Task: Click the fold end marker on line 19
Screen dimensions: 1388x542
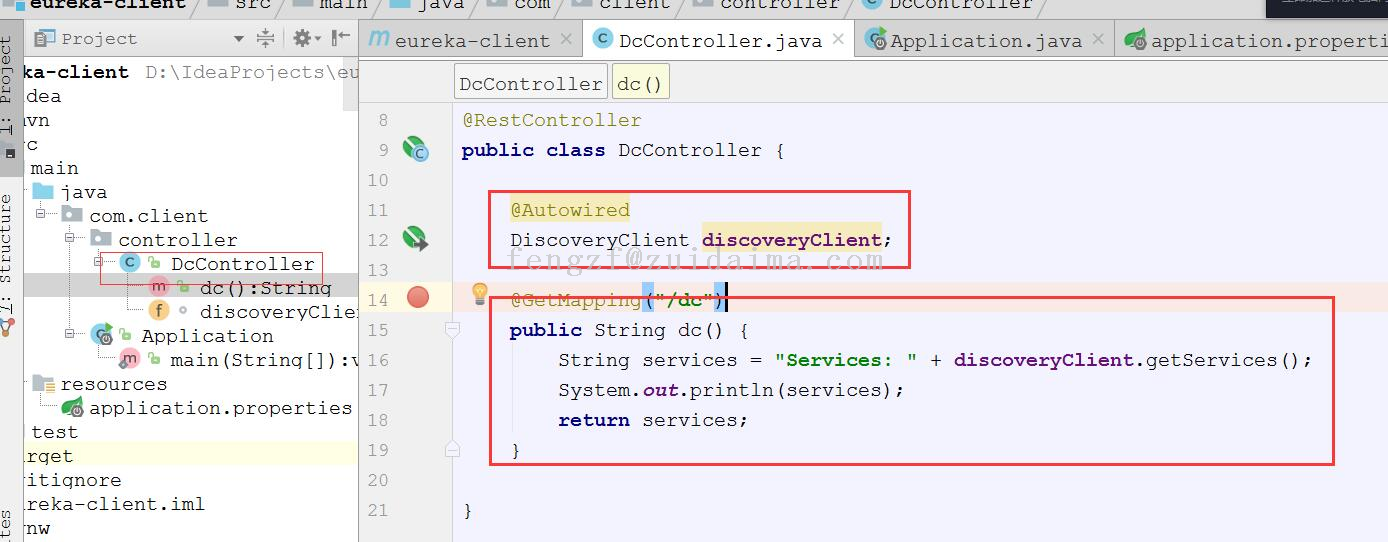Action: (x=452, y=450)
